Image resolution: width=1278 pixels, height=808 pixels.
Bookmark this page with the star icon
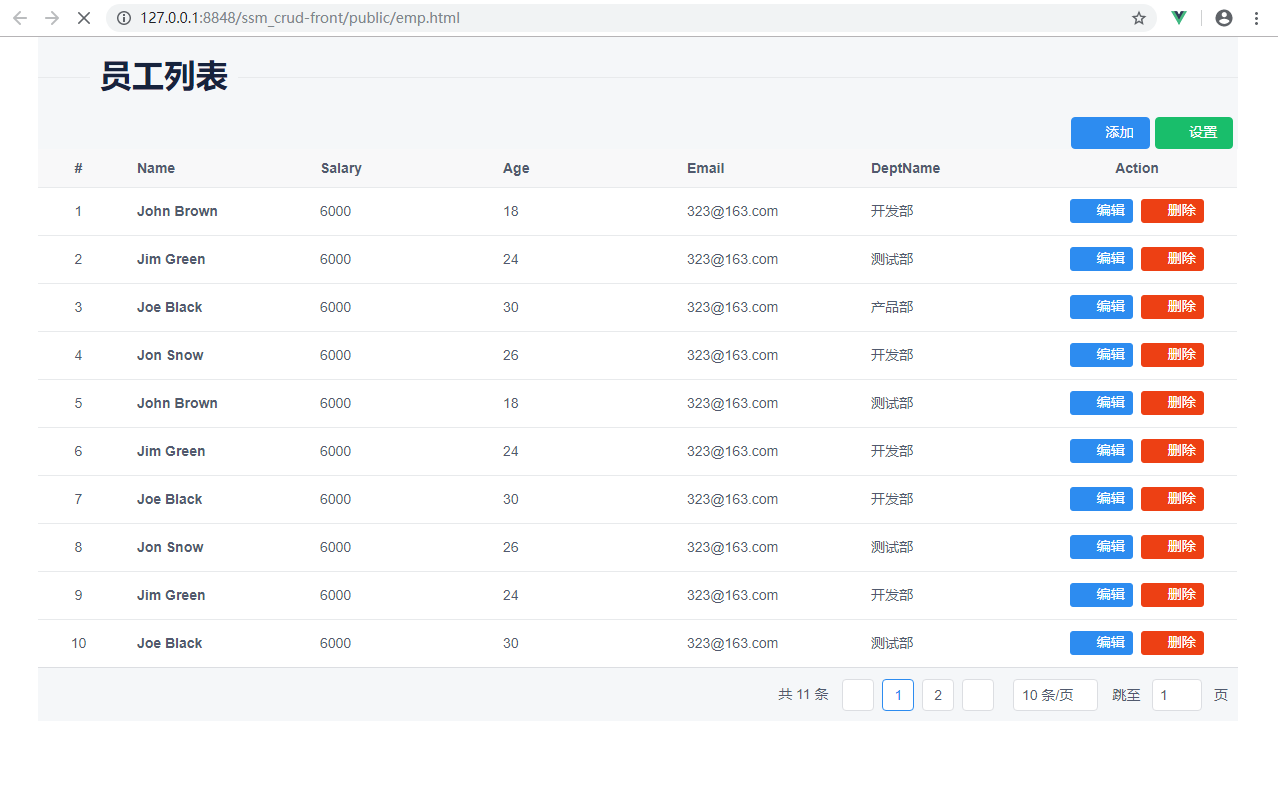click(1138, 18)
